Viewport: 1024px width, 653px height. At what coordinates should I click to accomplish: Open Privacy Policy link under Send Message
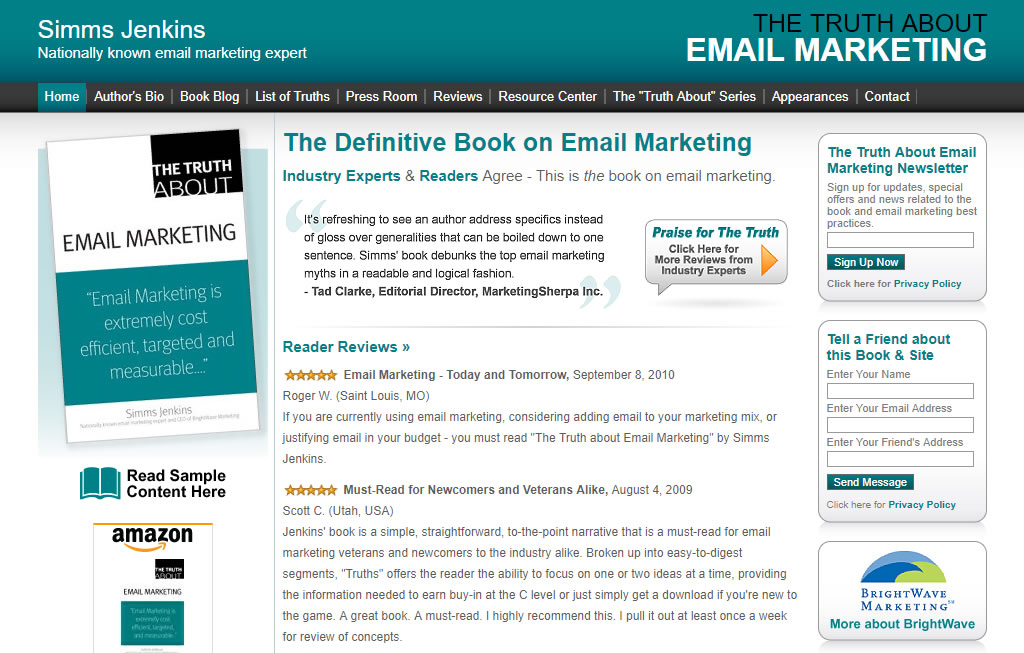922,505
